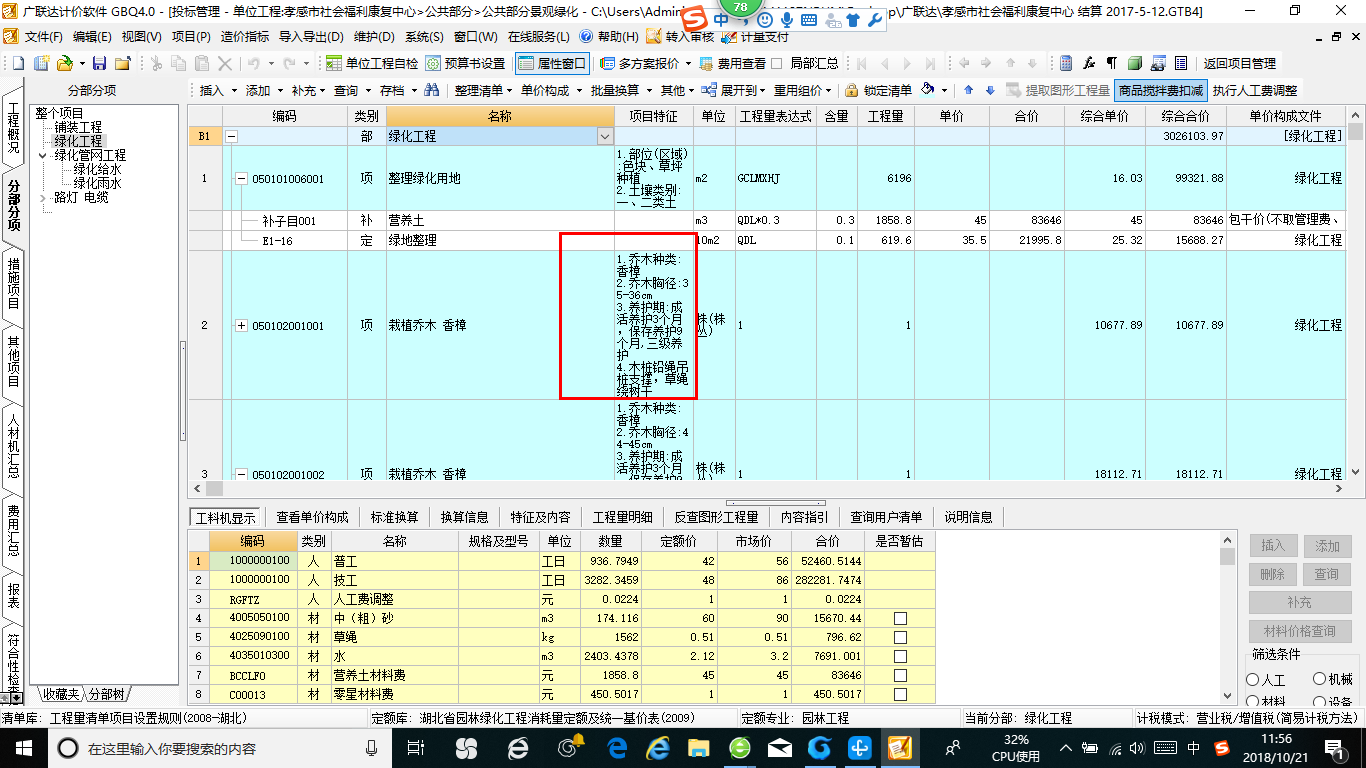Click the move down blue arrow
The height and width of the screenshot is (768, 1366).
(990, 90)
